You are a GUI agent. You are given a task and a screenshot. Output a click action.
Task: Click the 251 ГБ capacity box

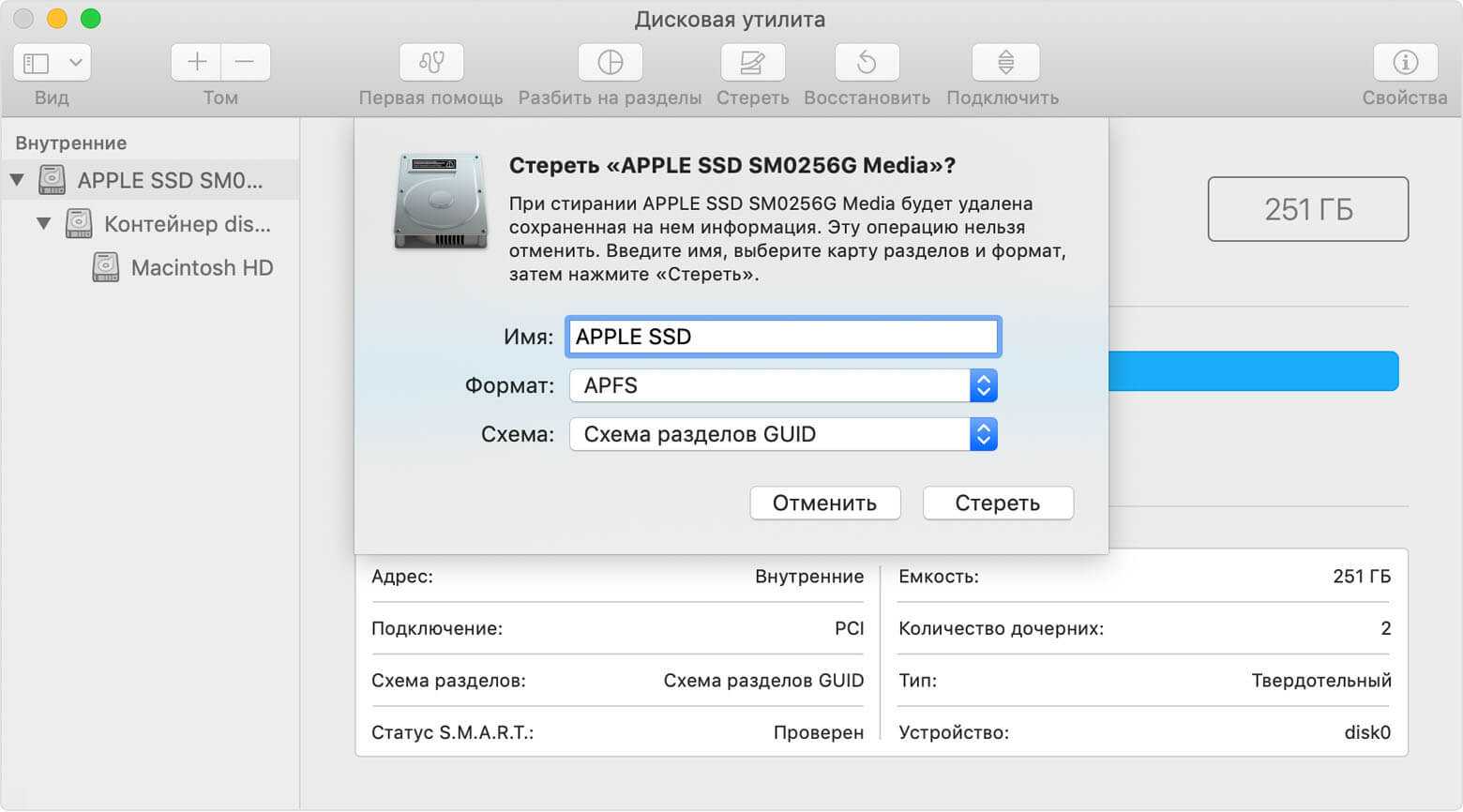coord(1307,209)
